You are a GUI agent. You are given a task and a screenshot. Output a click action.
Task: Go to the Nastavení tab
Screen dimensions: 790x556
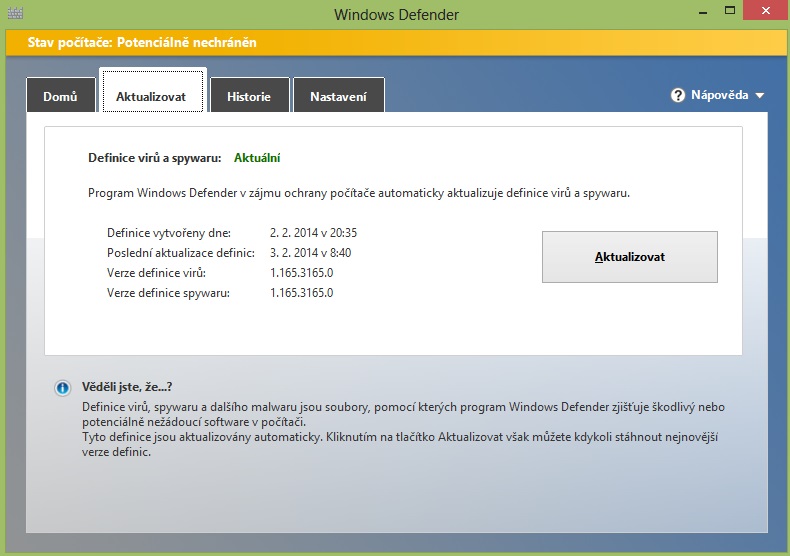tap(339, 95)
